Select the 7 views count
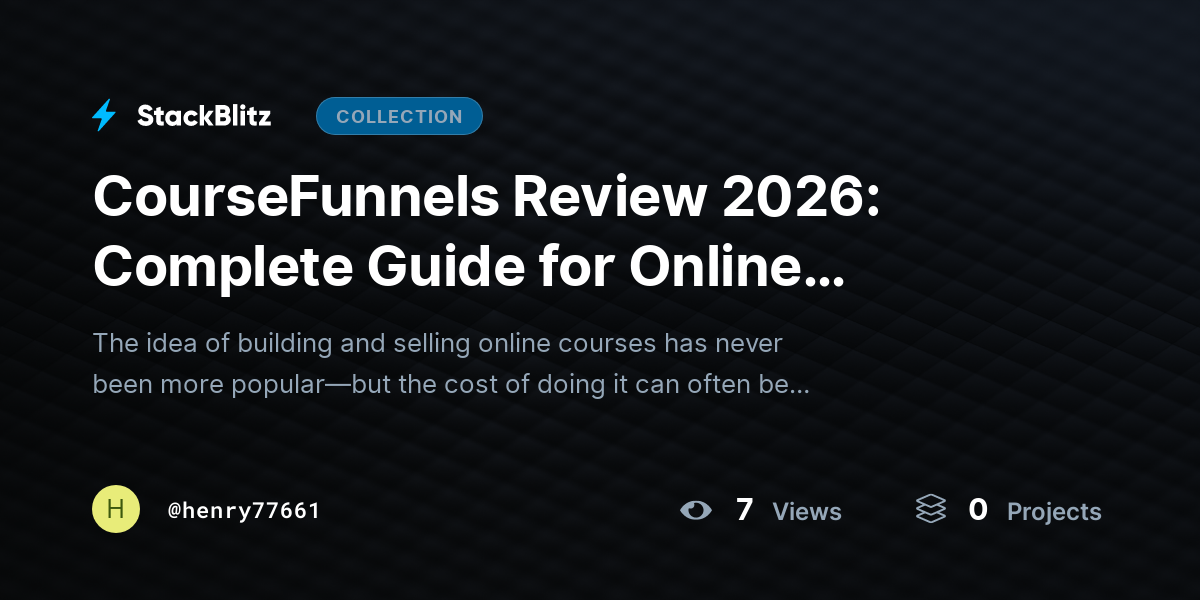Image resolution: width=1200 pixels, height=600 pixels. tap(744, 510)
